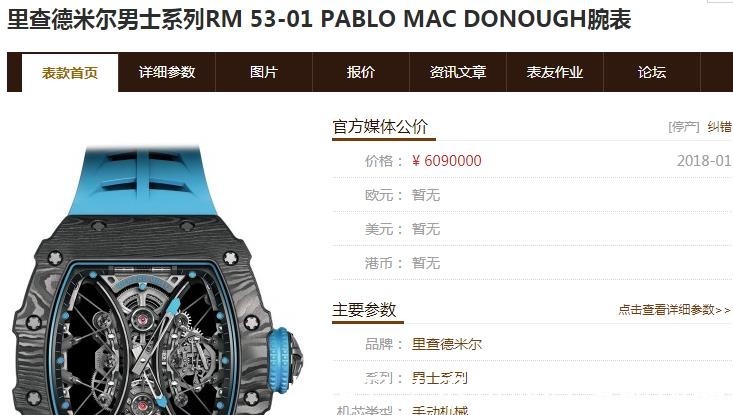This screenshot has height=415, width=733.
Task: Open the 论坛 tab
Action: (x=652, y=72)
